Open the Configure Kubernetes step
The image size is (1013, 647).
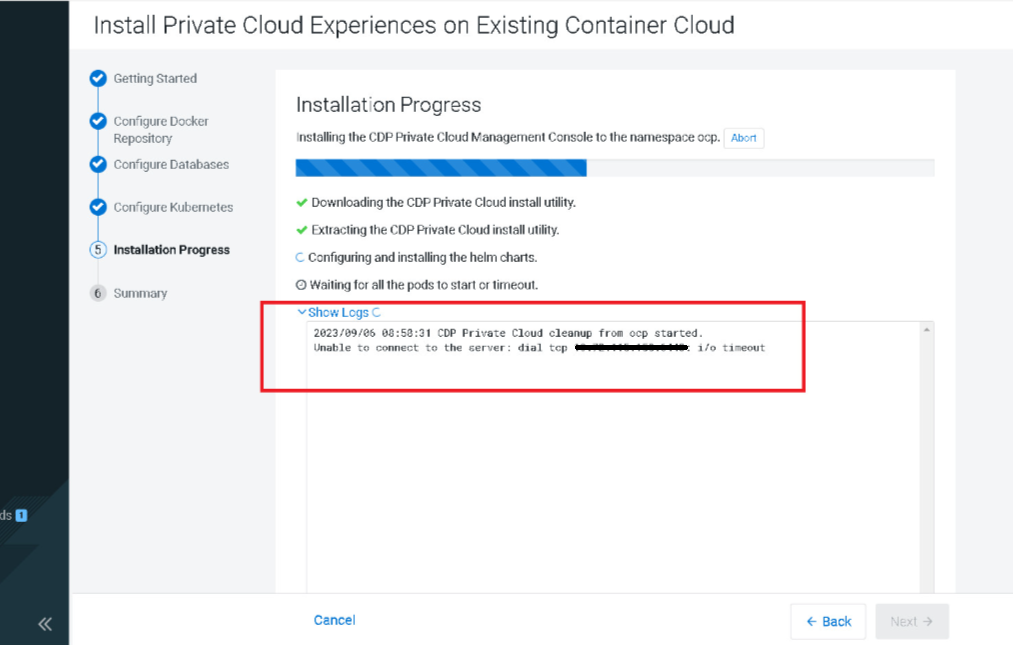173,207
